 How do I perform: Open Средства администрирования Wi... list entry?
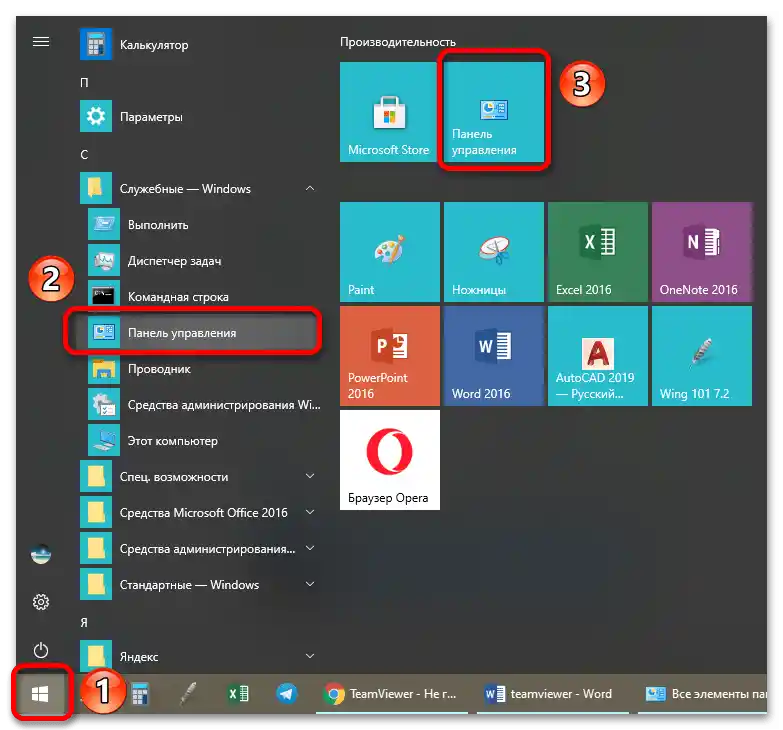point(200,404)
